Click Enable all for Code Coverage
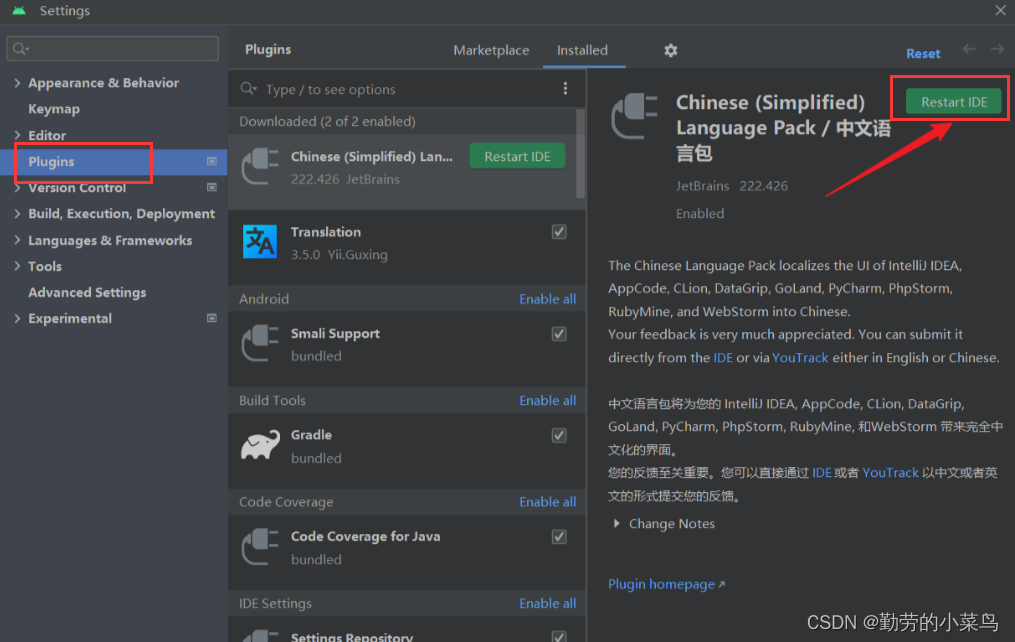The image size is (1015, 642). (548, 502)
